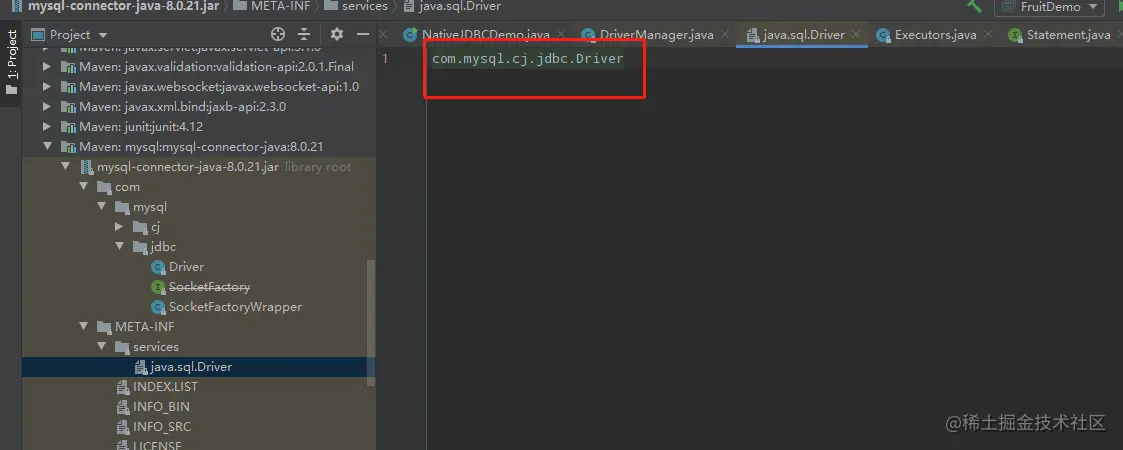Select the SocketFactory interface
Viewport: 1123px width, 450px height.
(x=209, y=287)
